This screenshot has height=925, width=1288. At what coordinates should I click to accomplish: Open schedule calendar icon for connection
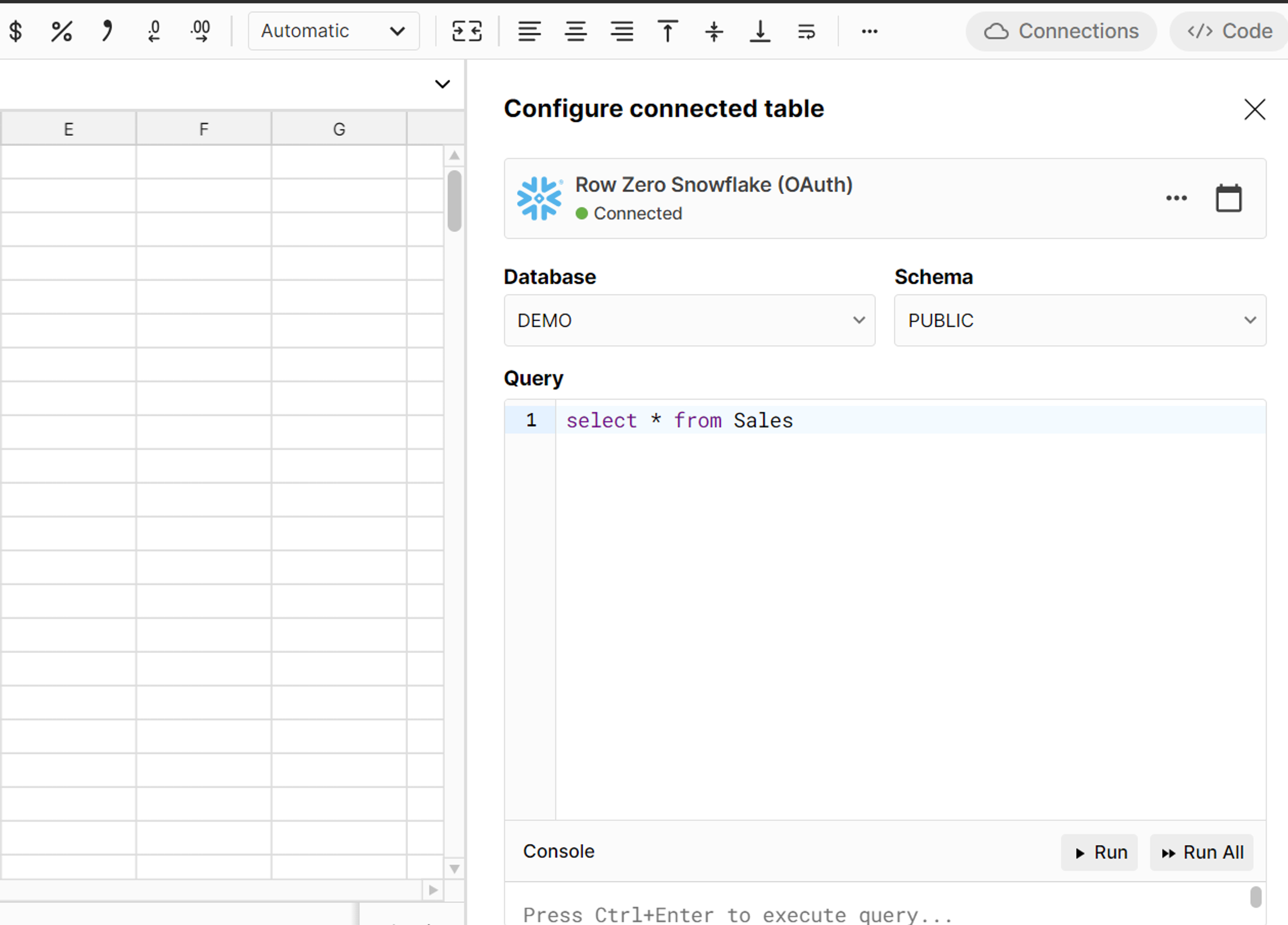[1228, 198]
